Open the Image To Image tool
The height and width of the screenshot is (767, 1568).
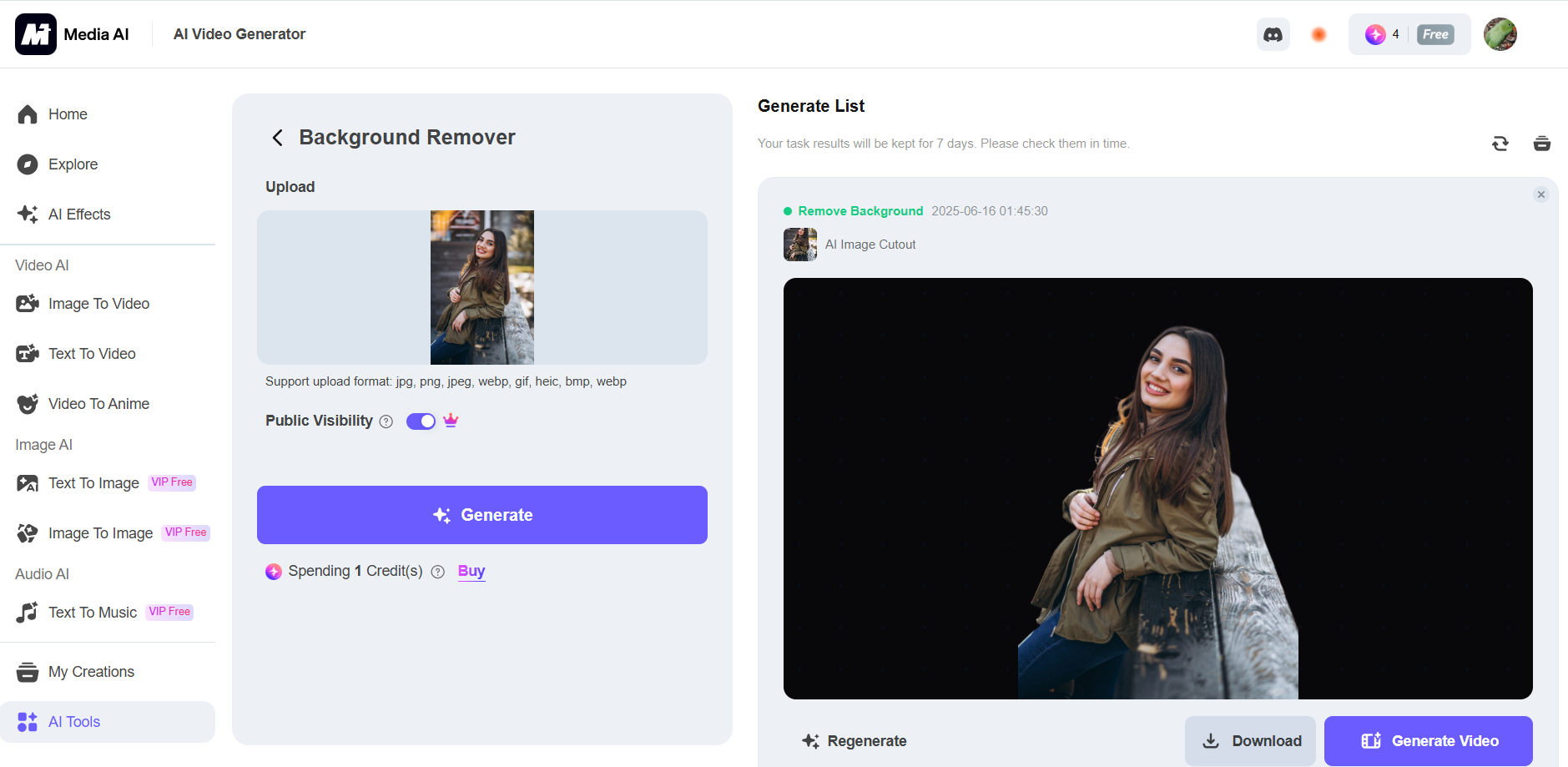point(99,532)
